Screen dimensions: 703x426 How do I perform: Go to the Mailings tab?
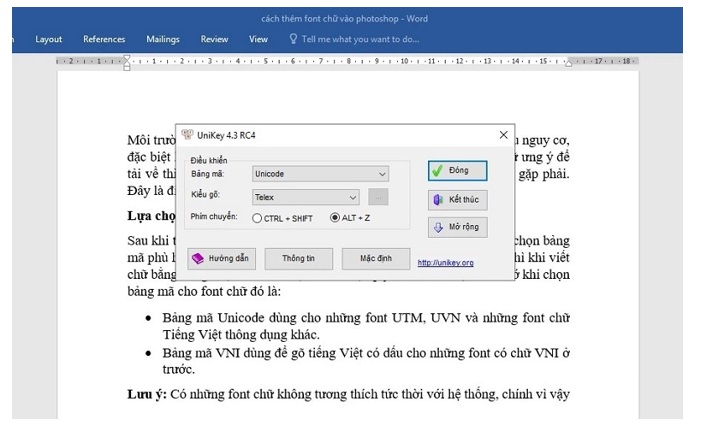click(x=162, y=39)
